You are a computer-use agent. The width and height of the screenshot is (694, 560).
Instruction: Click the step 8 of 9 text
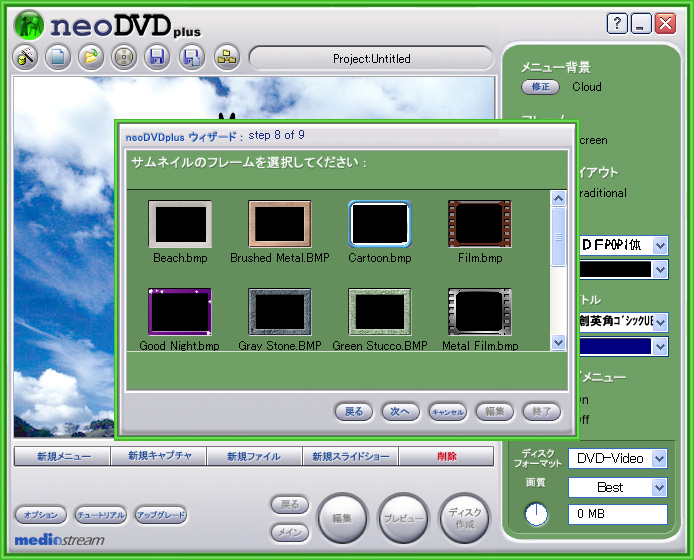277,135
